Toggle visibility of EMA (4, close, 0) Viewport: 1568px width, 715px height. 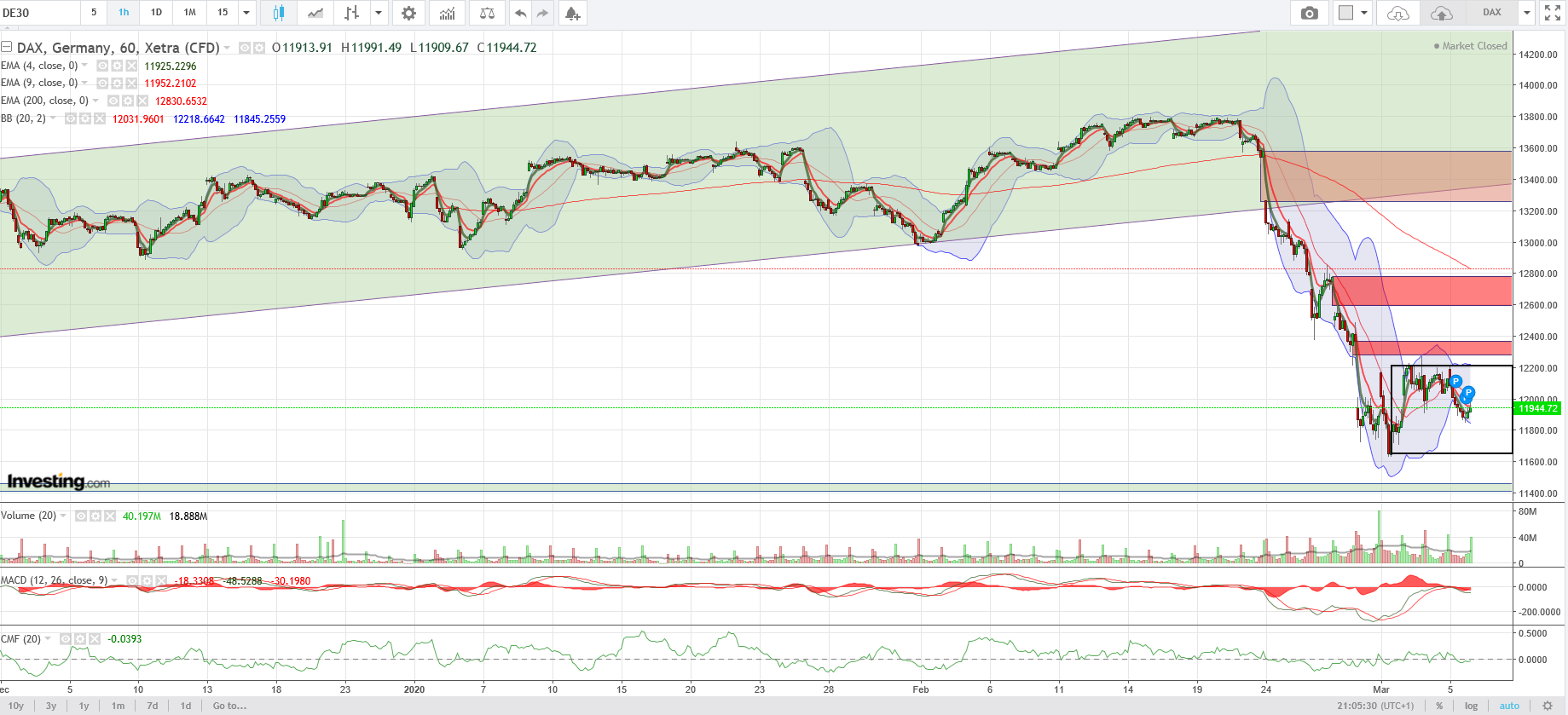[102, 66]
